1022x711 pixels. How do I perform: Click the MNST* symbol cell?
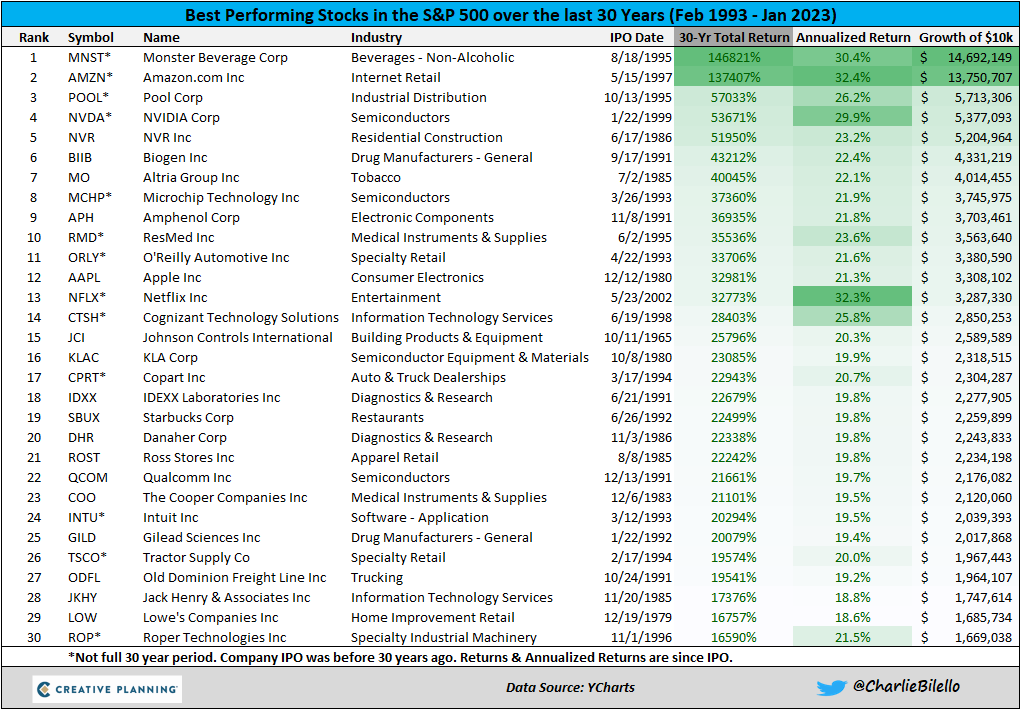[x=90, y=57]
